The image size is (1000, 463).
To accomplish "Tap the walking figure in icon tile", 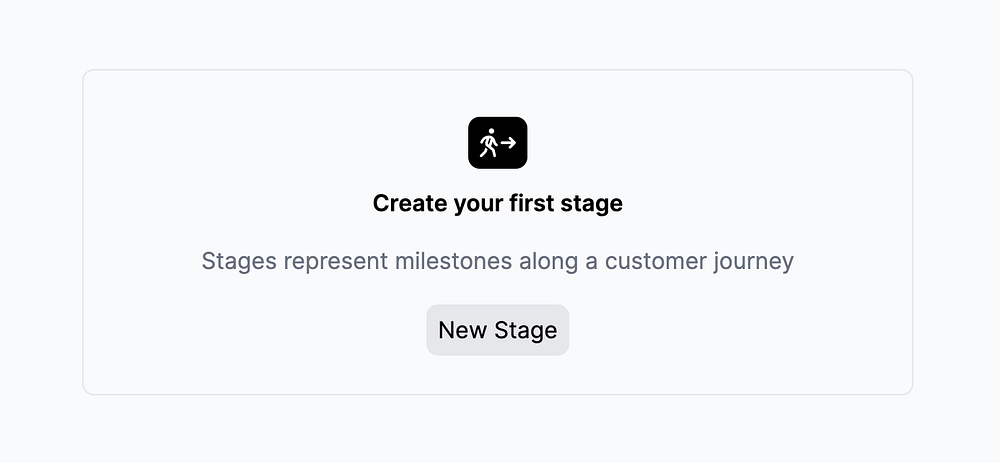I will (489, 143).
